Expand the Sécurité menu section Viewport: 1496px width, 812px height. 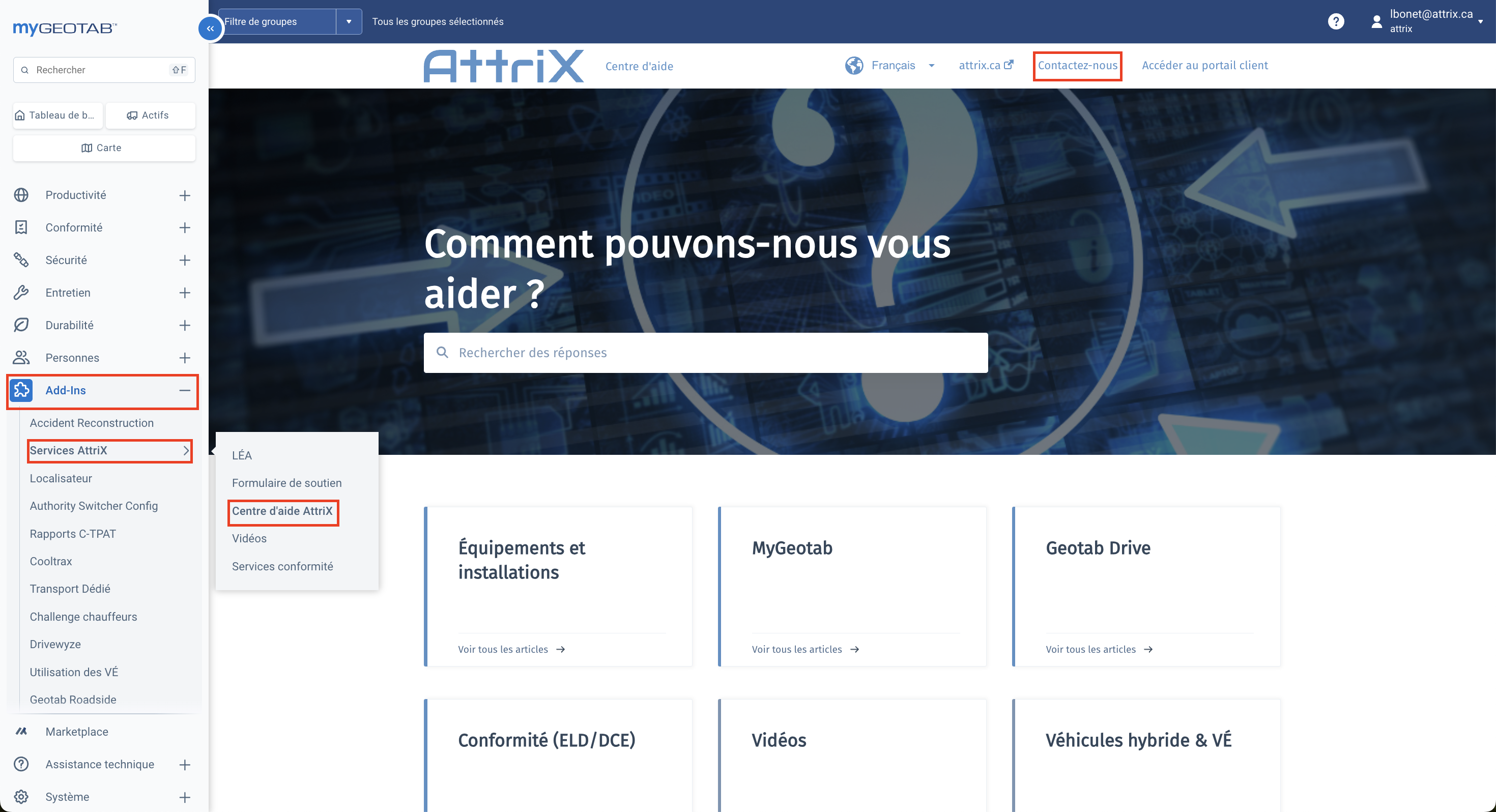click(x=185, y=260)
